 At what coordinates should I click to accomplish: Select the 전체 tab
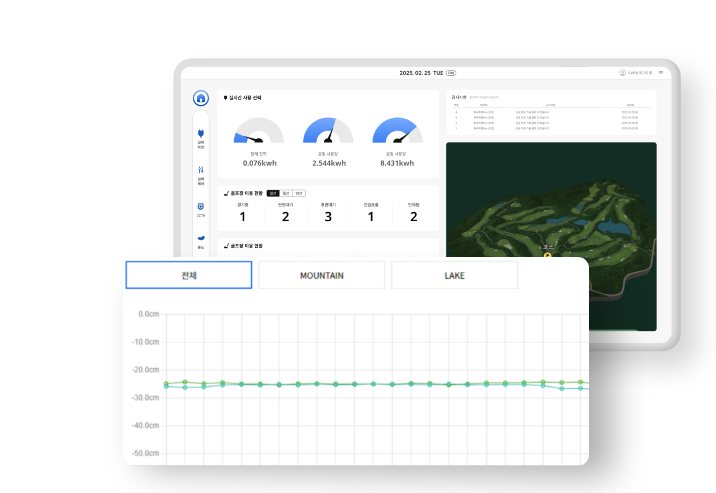pos(188,275)
